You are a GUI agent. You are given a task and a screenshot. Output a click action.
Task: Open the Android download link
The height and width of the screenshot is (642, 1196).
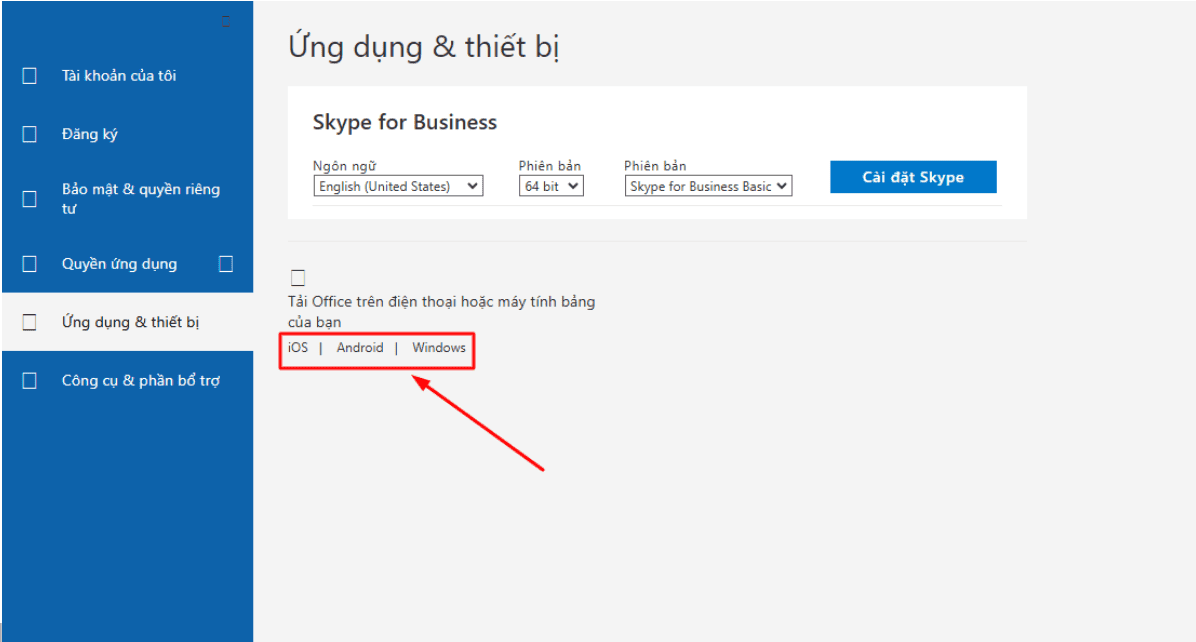360,348
